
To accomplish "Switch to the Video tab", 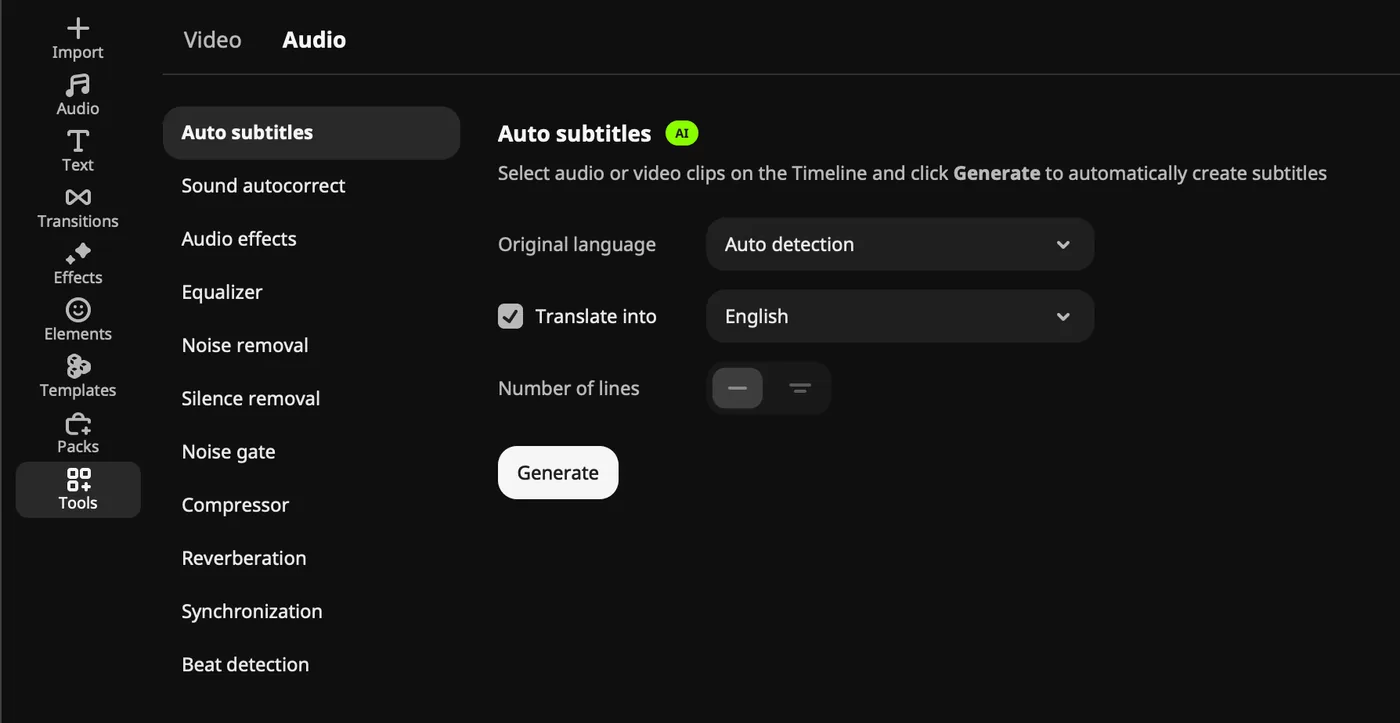I will pyautogui.click(x=212, y=40).
